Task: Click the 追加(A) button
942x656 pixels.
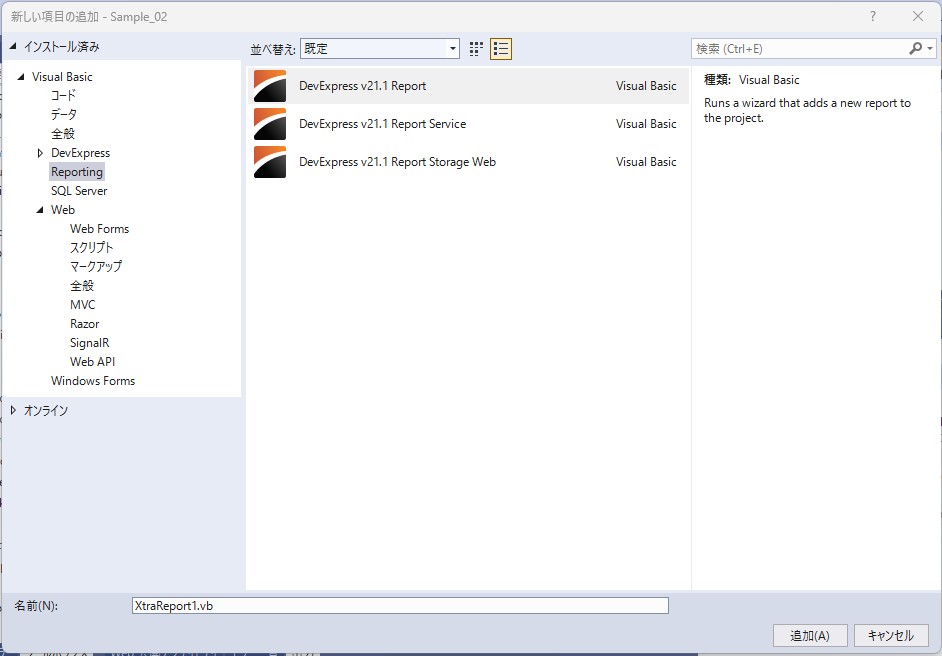Action: click(x=810, y=635)
